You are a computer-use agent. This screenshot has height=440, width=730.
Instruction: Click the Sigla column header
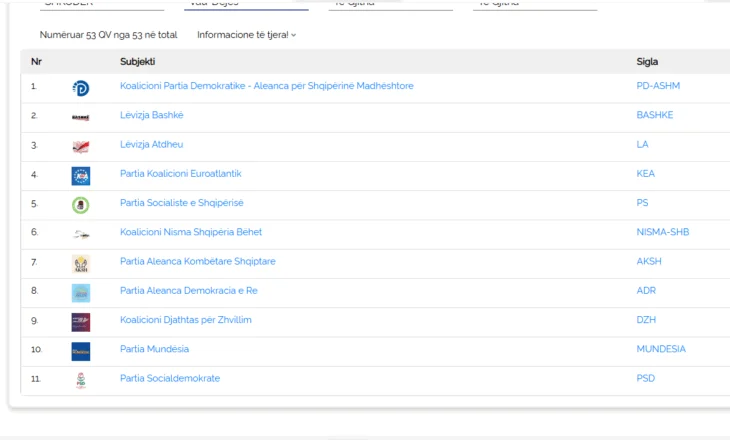tap(647, 61)
